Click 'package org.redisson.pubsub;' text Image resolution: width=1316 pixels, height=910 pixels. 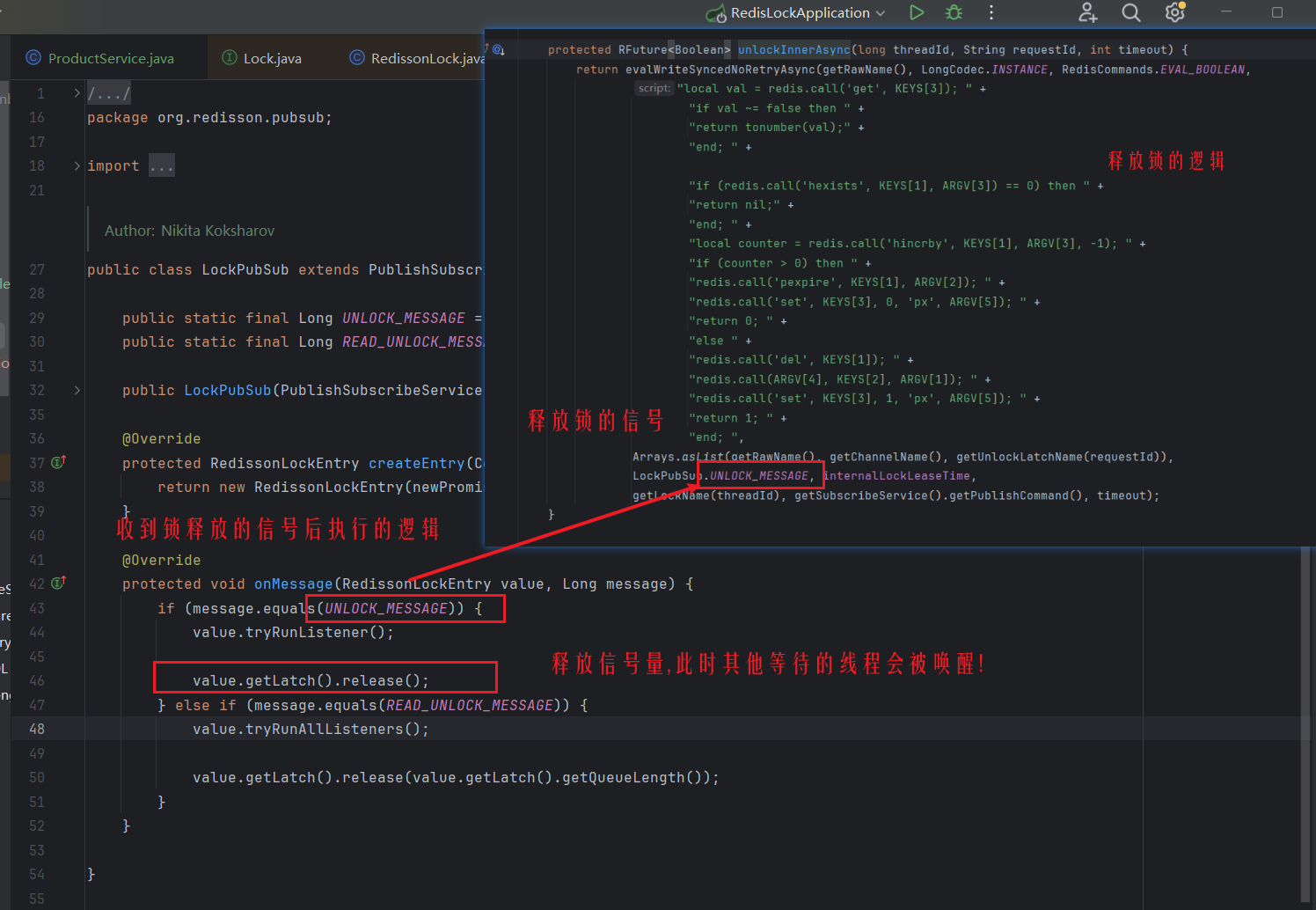coord(209,117)
